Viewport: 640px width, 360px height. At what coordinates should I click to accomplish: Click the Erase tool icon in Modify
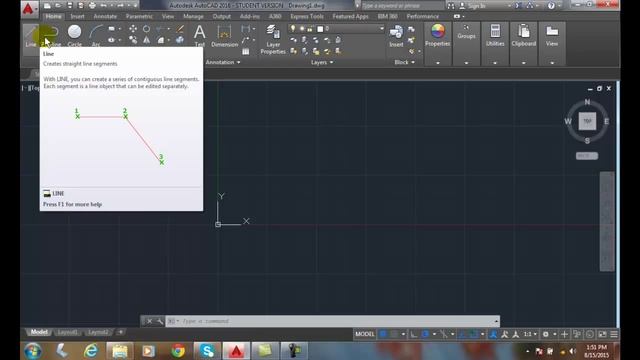[180, 29]
